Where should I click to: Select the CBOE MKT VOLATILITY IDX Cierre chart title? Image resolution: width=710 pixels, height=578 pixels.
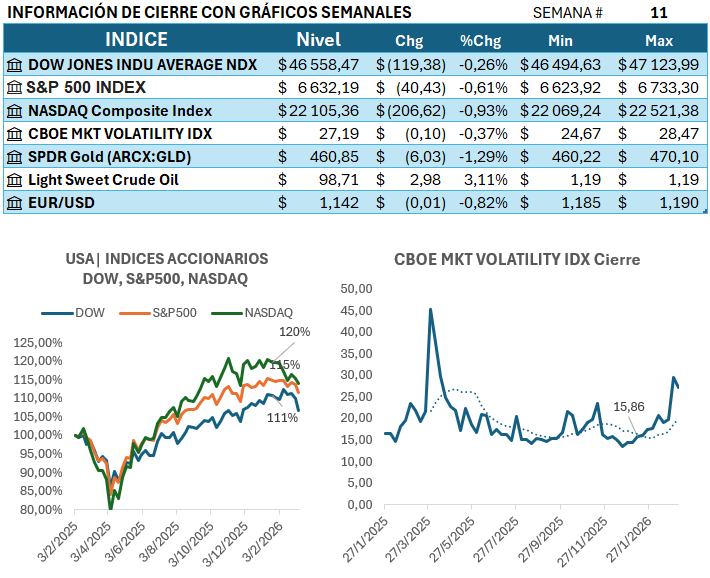517,259
